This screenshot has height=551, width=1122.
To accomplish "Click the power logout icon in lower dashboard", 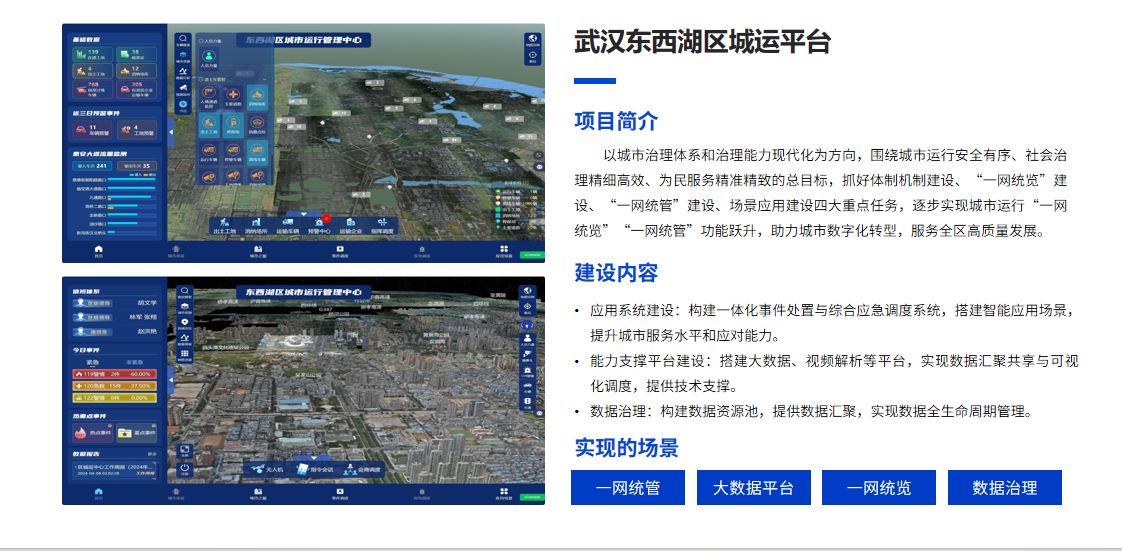I will [x=185, y=468].
